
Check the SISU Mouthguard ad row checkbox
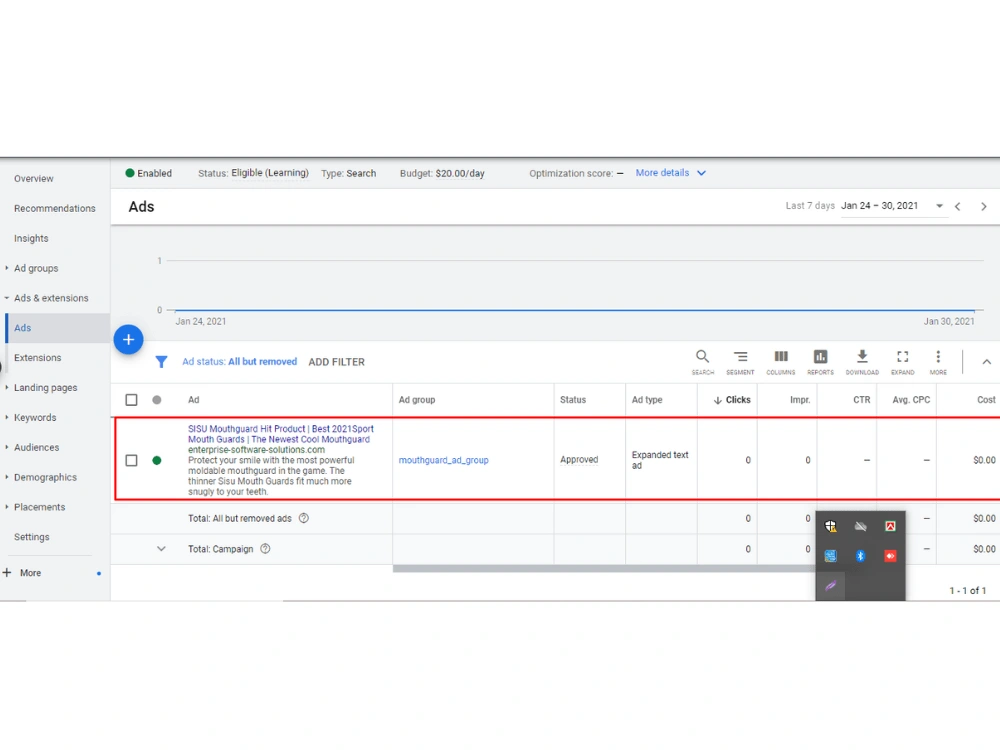[131, 460]
